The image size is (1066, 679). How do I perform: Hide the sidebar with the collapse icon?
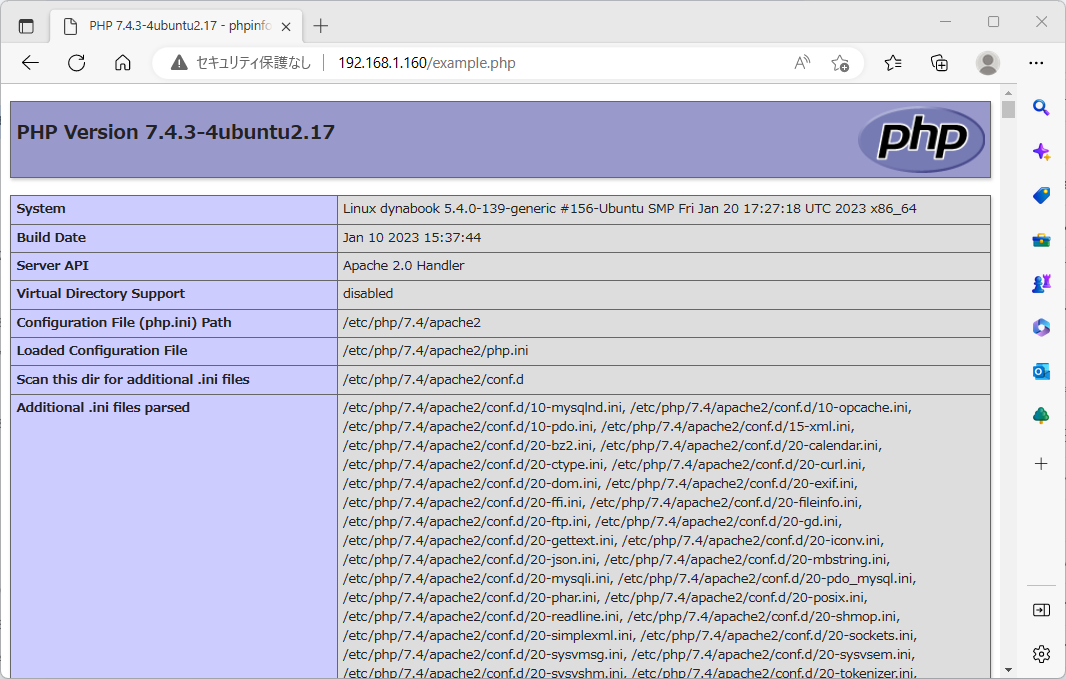tap(1041, 610)
